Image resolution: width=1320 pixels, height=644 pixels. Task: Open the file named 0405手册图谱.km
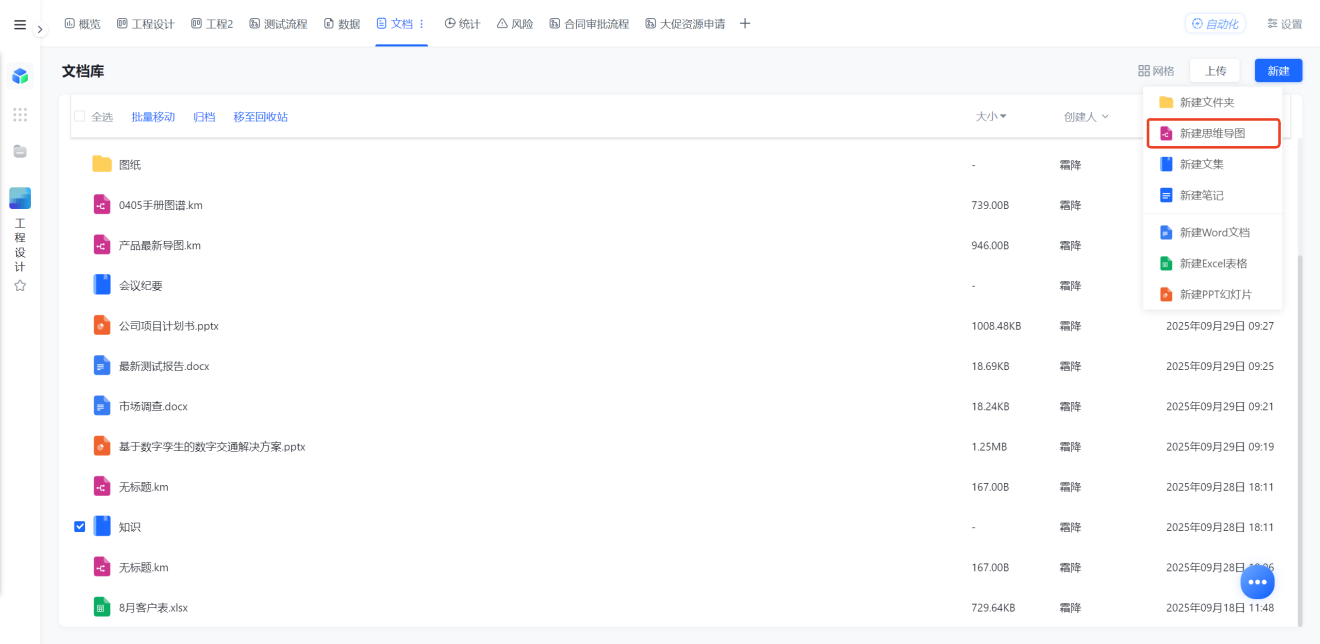pyautogui.click(x=161, y=205)
